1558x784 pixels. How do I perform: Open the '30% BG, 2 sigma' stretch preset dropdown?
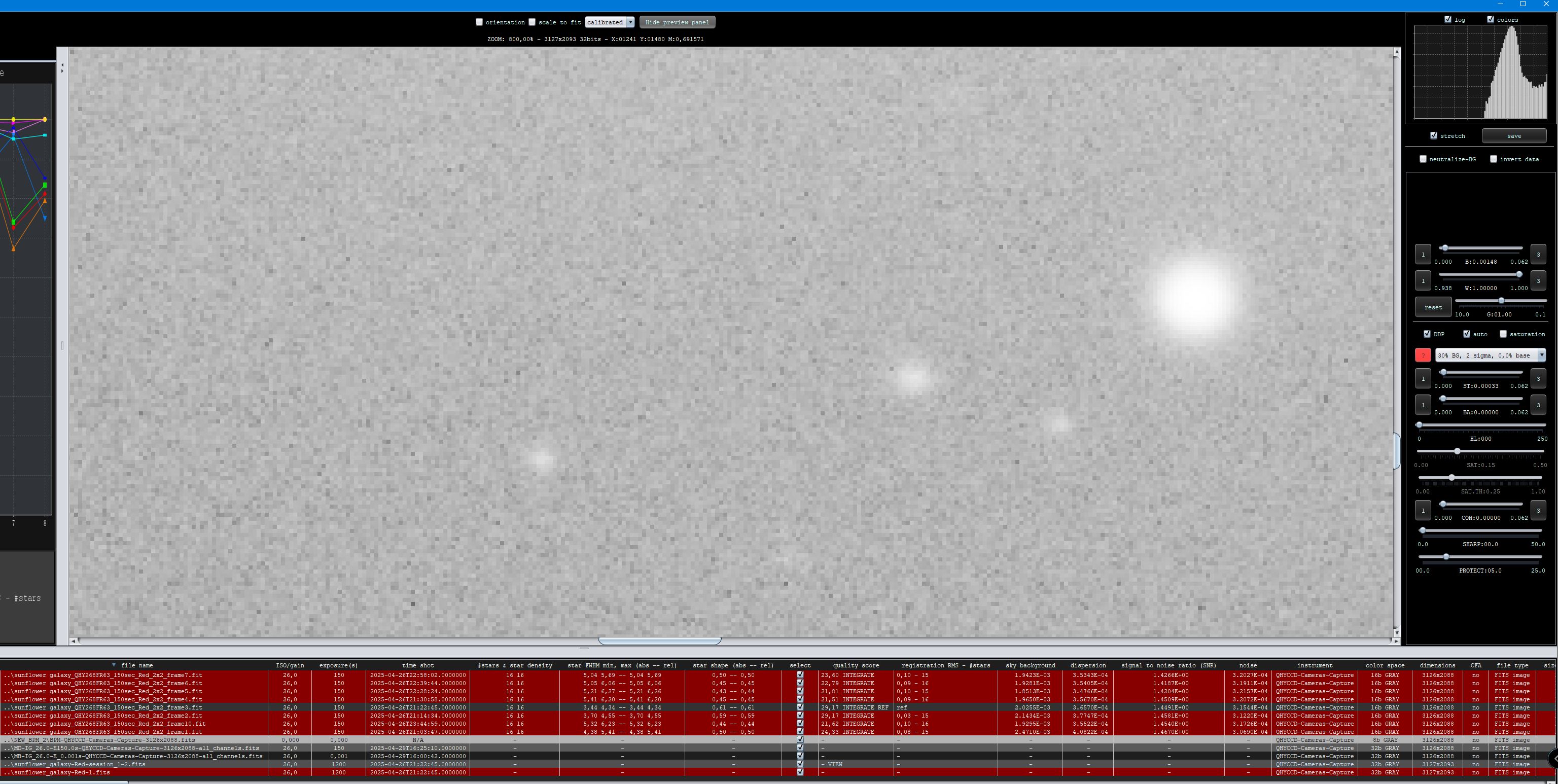coord(1541,355)
